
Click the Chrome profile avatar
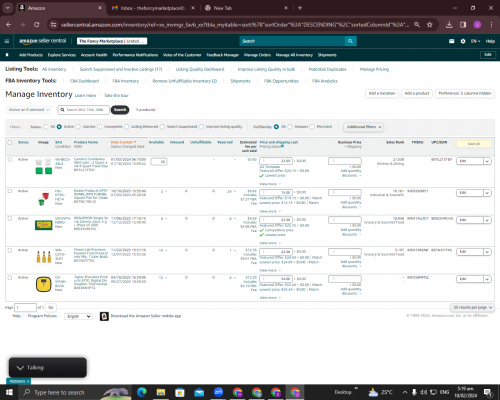tap(477, 24)
